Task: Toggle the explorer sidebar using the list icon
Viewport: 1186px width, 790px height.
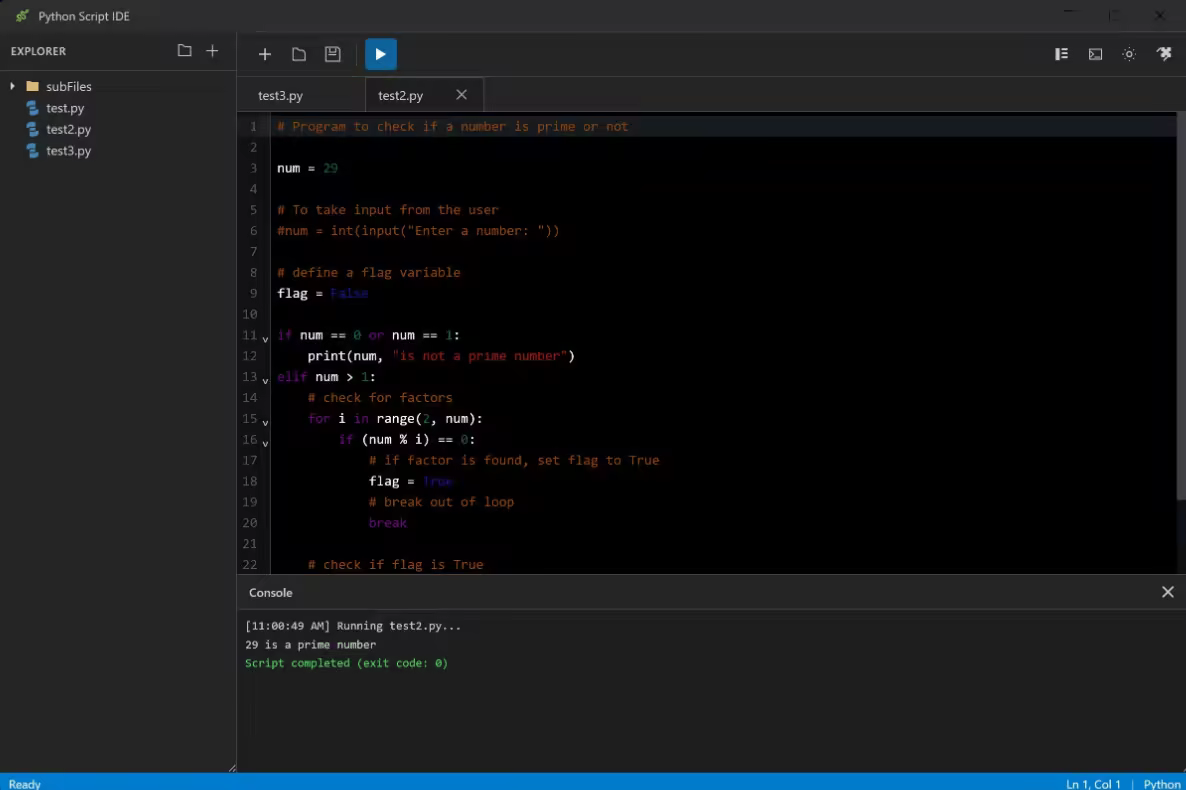Action: 1061,54
